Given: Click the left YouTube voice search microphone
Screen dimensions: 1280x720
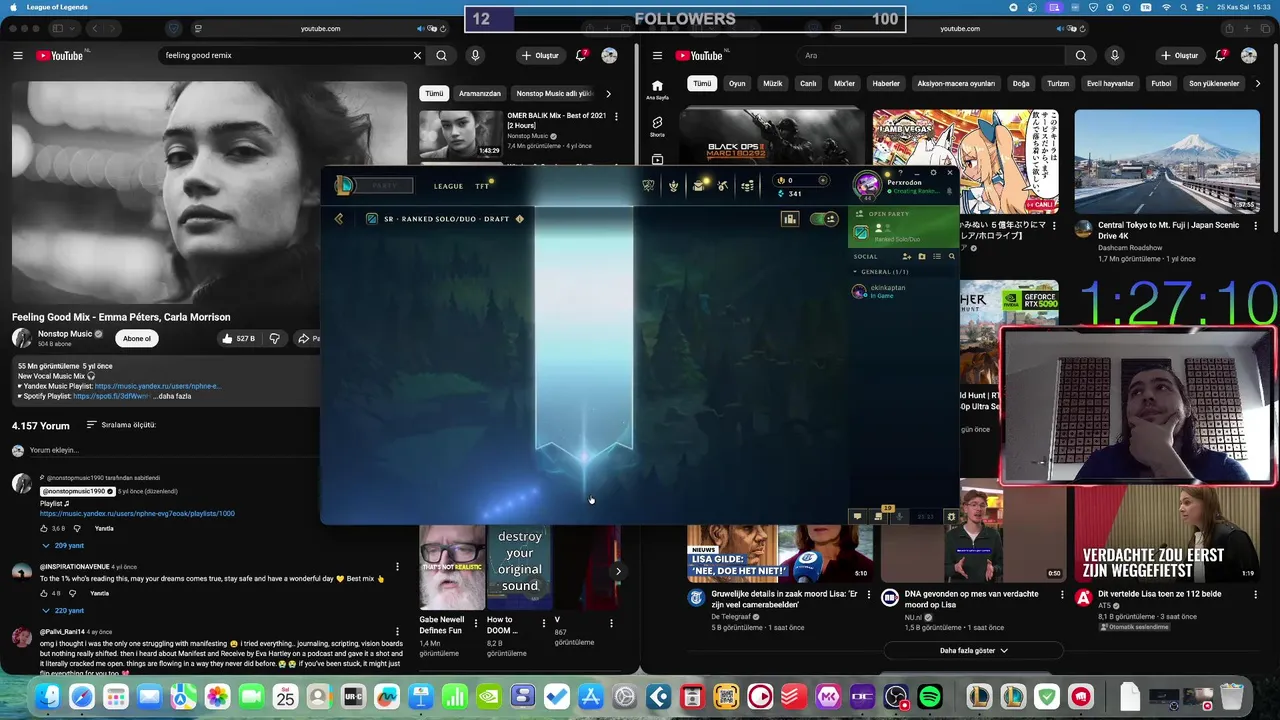Looking at the screenshot, I should tap(475, 56).
